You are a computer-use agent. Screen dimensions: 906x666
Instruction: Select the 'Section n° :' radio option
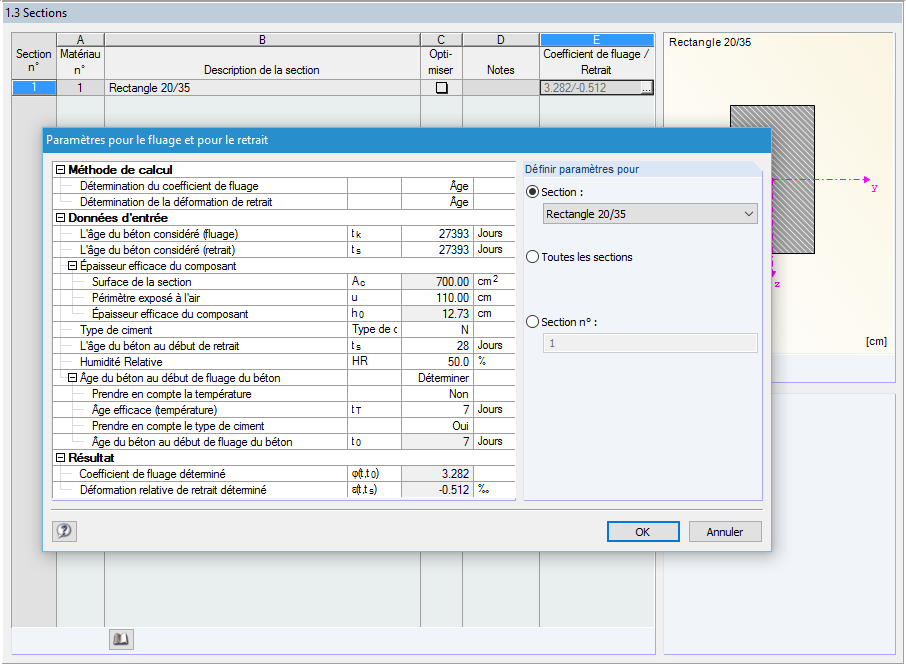click(x=533, y=322)
